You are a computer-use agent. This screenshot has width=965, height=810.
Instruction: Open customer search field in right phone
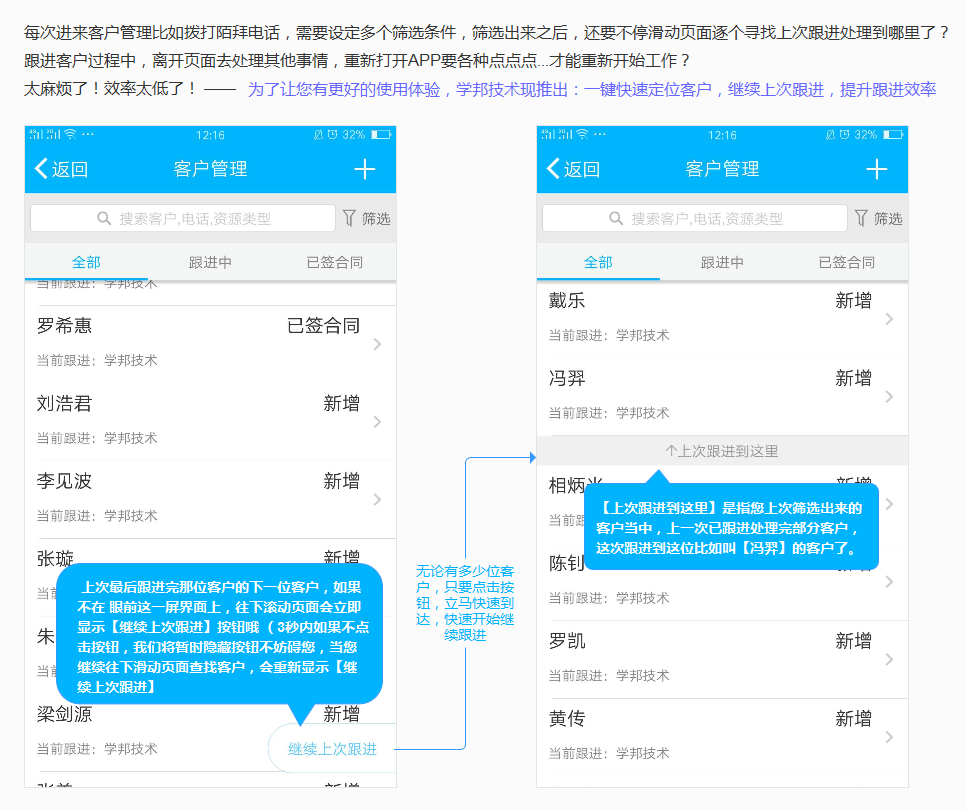[x=695, y=219]
